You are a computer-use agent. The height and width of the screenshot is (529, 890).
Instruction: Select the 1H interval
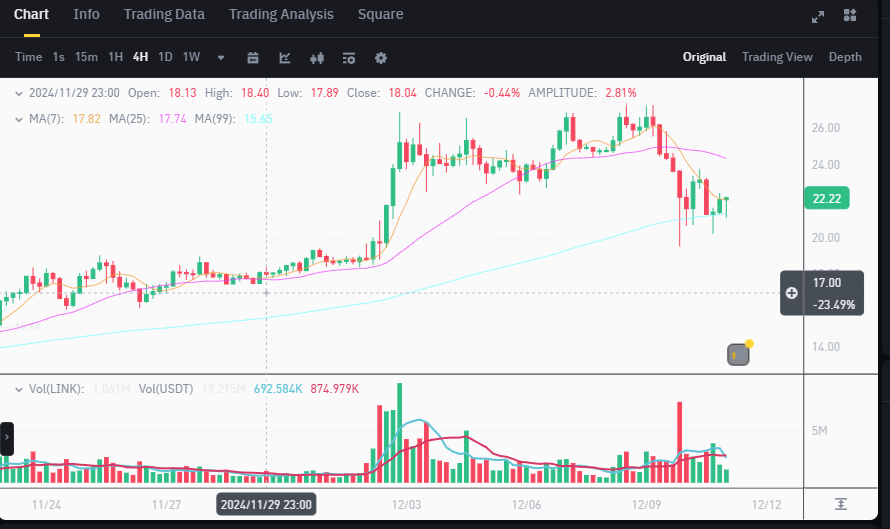(x=115, y=57)
